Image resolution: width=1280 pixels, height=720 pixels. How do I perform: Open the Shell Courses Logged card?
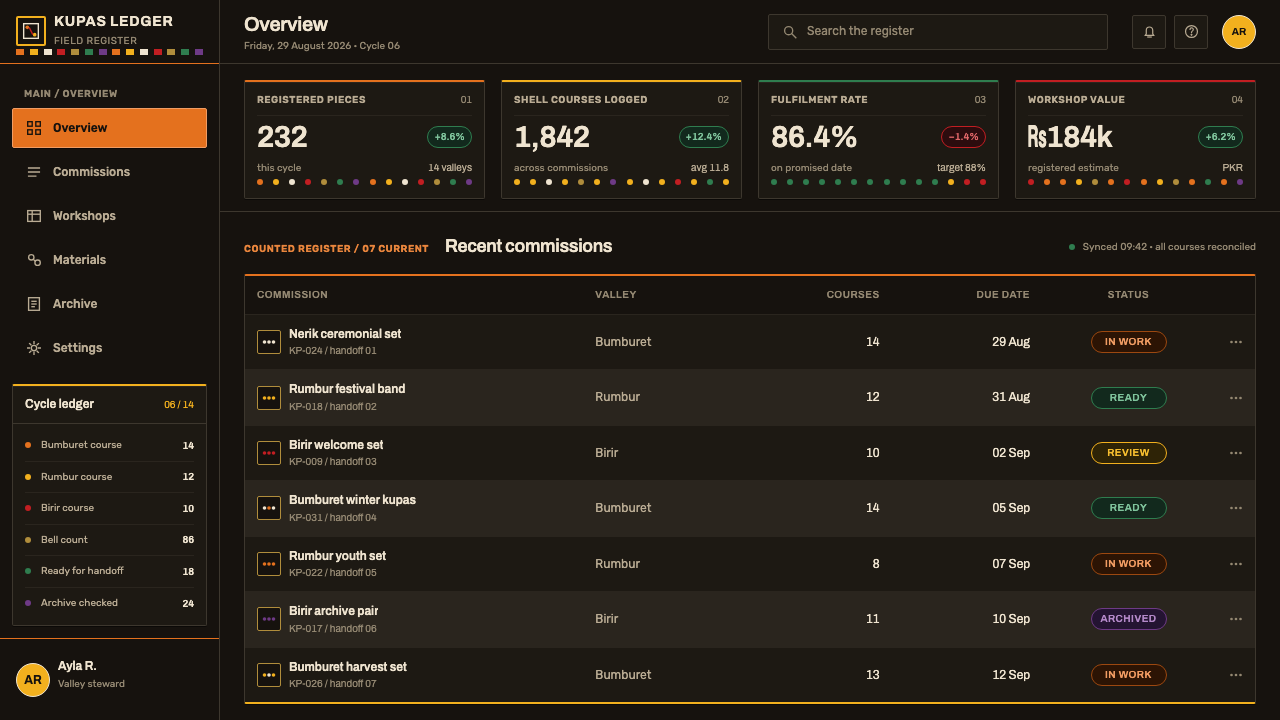[621, 139]
